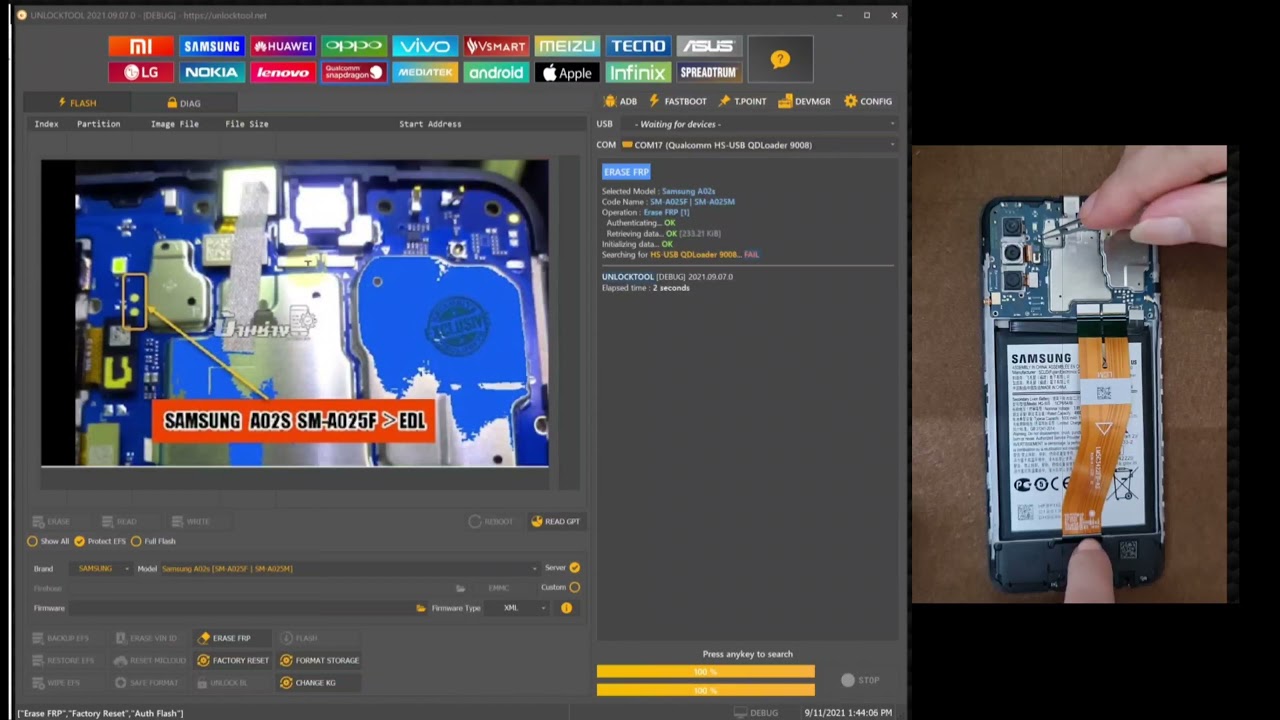Select the Qualcomm Snapdragon logo
Image resolution: width=1280 pixels, height=720 pixels.
[353, 72]
